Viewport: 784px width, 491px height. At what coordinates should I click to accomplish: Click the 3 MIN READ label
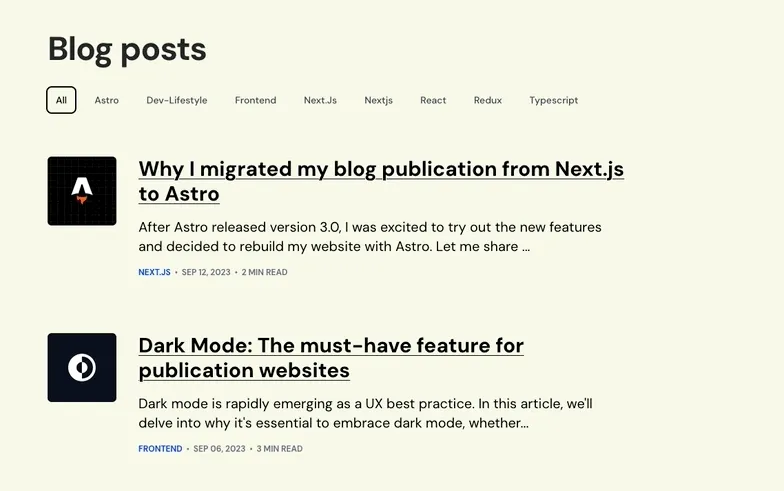(280, 448)
